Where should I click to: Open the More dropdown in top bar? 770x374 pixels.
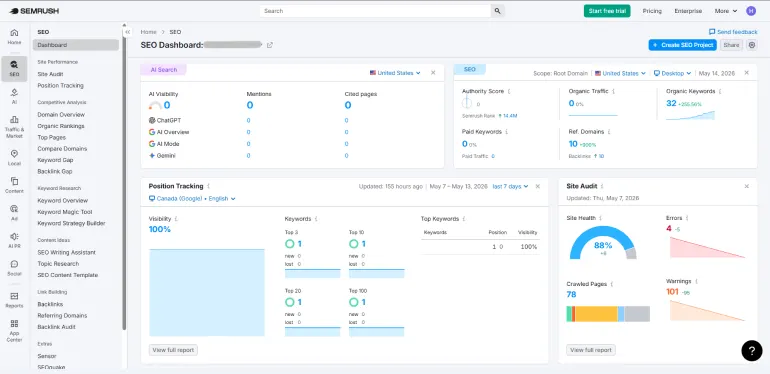coord(726,11)
